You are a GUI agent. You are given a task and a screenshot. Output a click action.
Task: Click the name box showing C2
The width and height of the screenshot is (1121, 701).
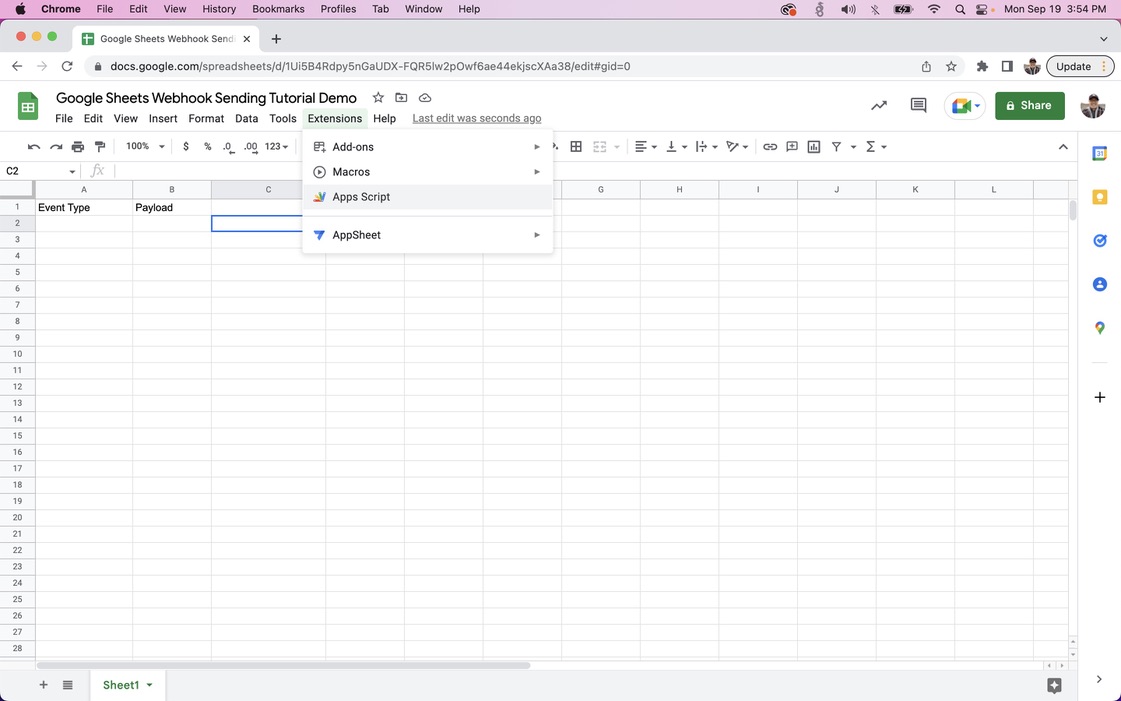[x=41, y=171]
